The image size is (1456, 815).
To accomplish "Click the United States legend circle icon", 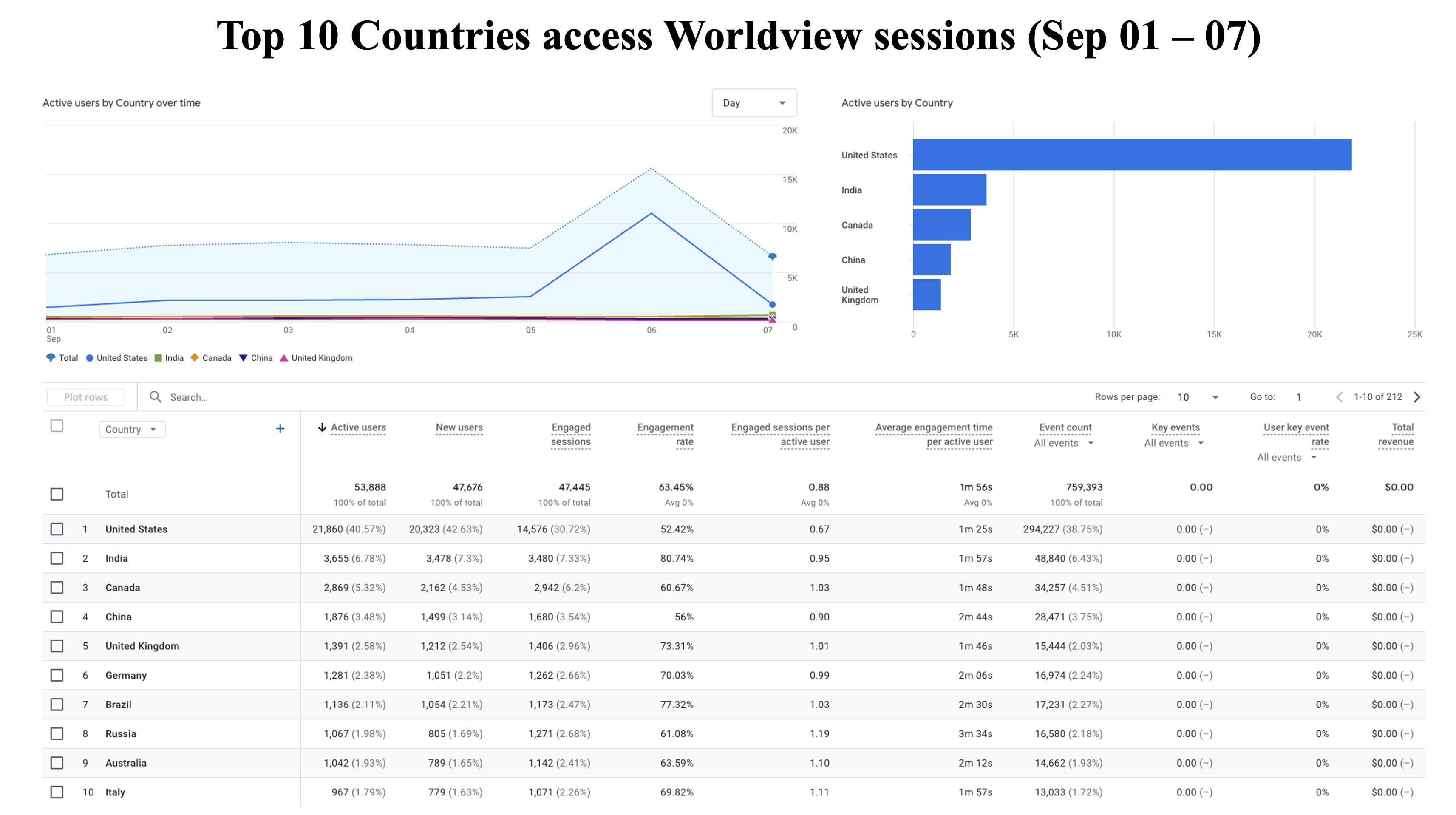I will click(x=89, y=358).
